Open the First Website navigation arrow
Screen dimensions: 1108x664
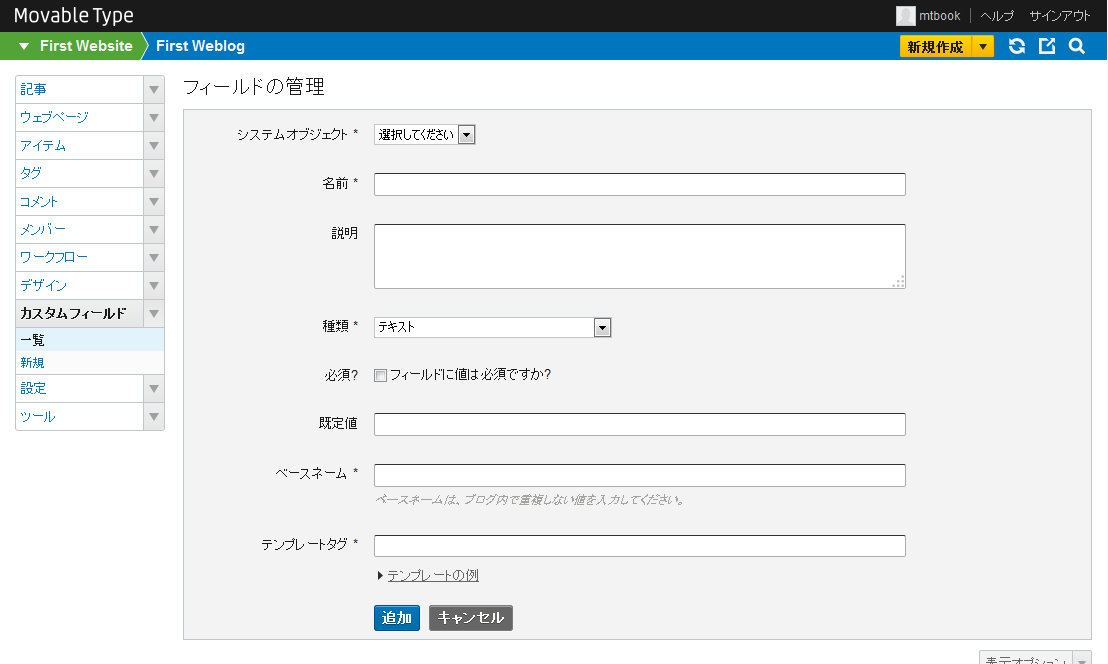coord(24,46)
